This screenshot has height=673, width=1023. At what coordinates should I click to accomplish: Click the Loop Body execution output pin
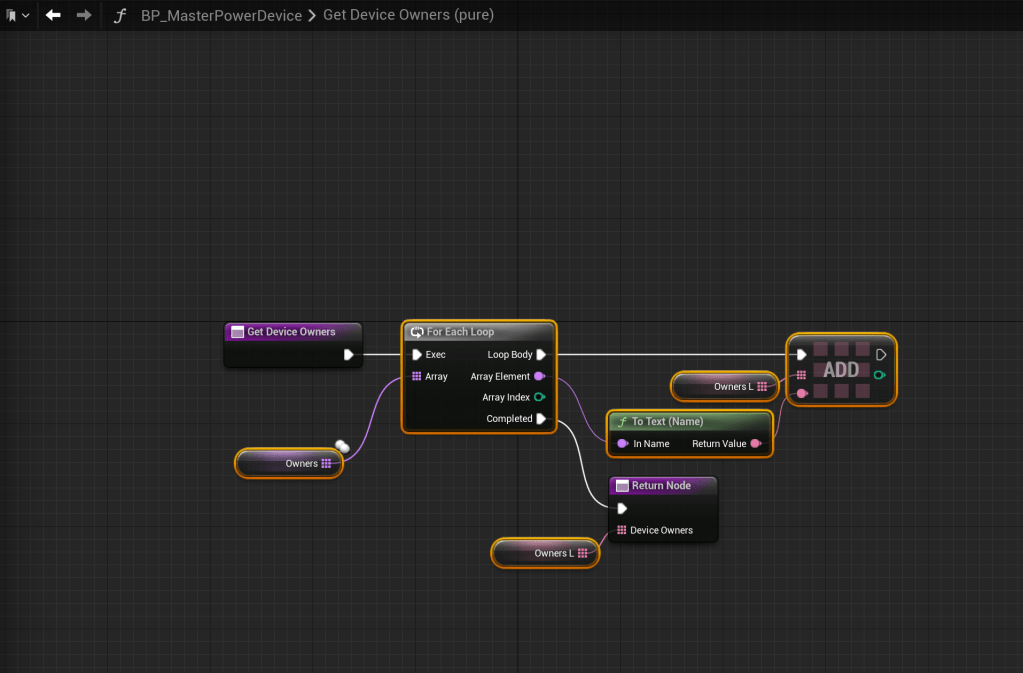coord(540,355)
